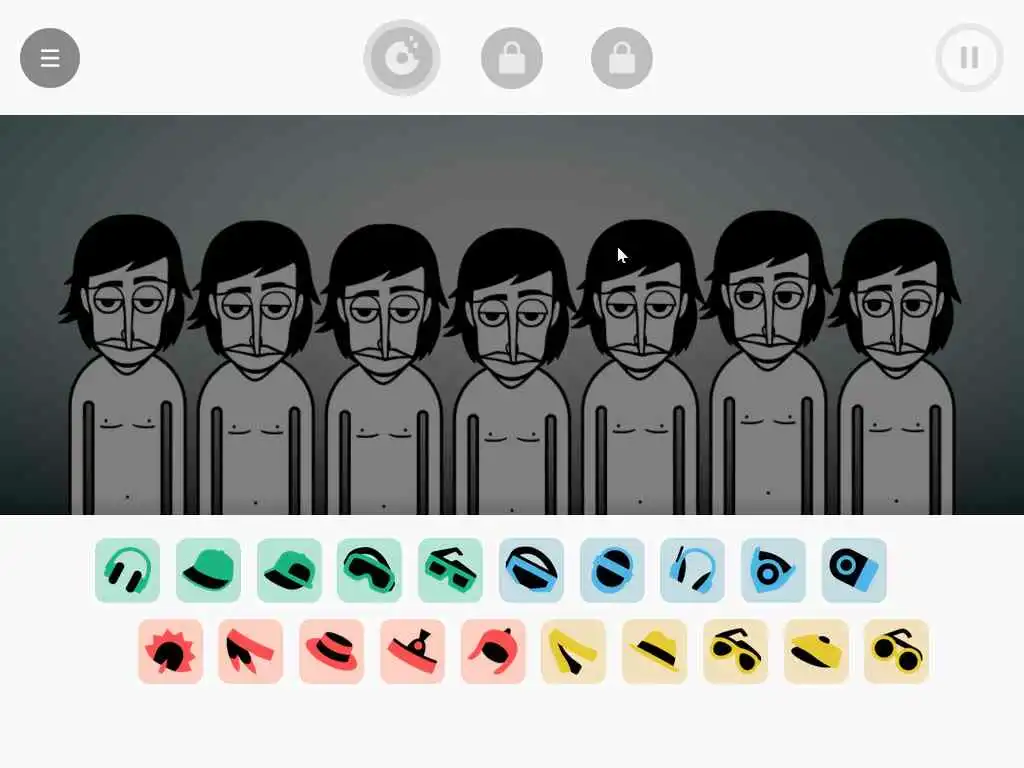1024x768 pixels.
Task: Open the hamburger menu button
Action: coord(50,58)
